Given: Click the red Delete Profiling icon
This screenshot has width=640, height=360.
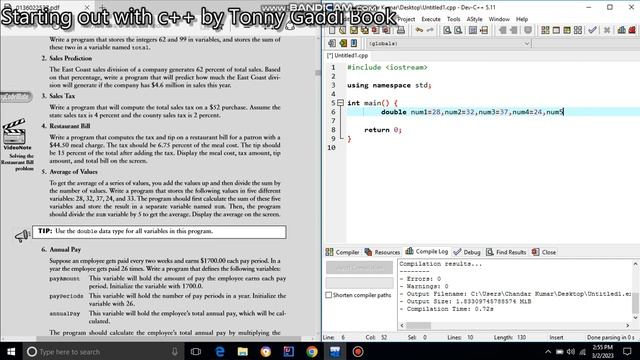Looking at the screenshot, I should coord(632,30).
